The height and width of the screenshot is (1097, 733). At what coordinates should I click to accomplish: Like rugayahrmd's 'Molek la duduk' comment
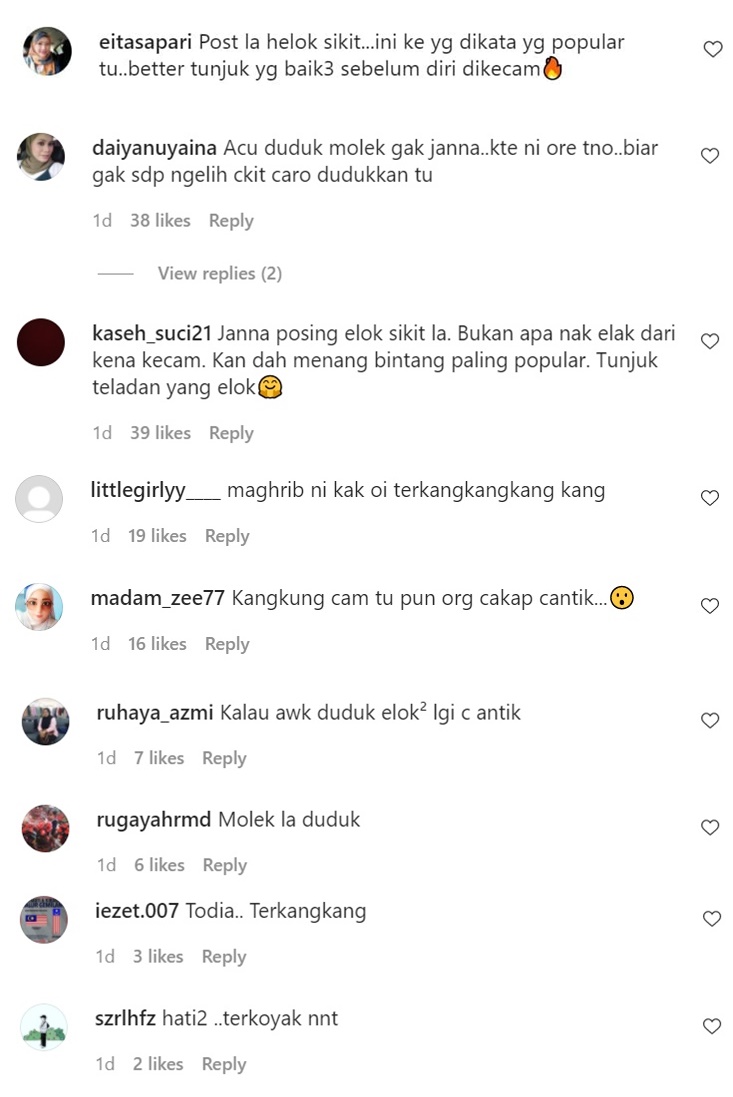click(x=710, y=828)
